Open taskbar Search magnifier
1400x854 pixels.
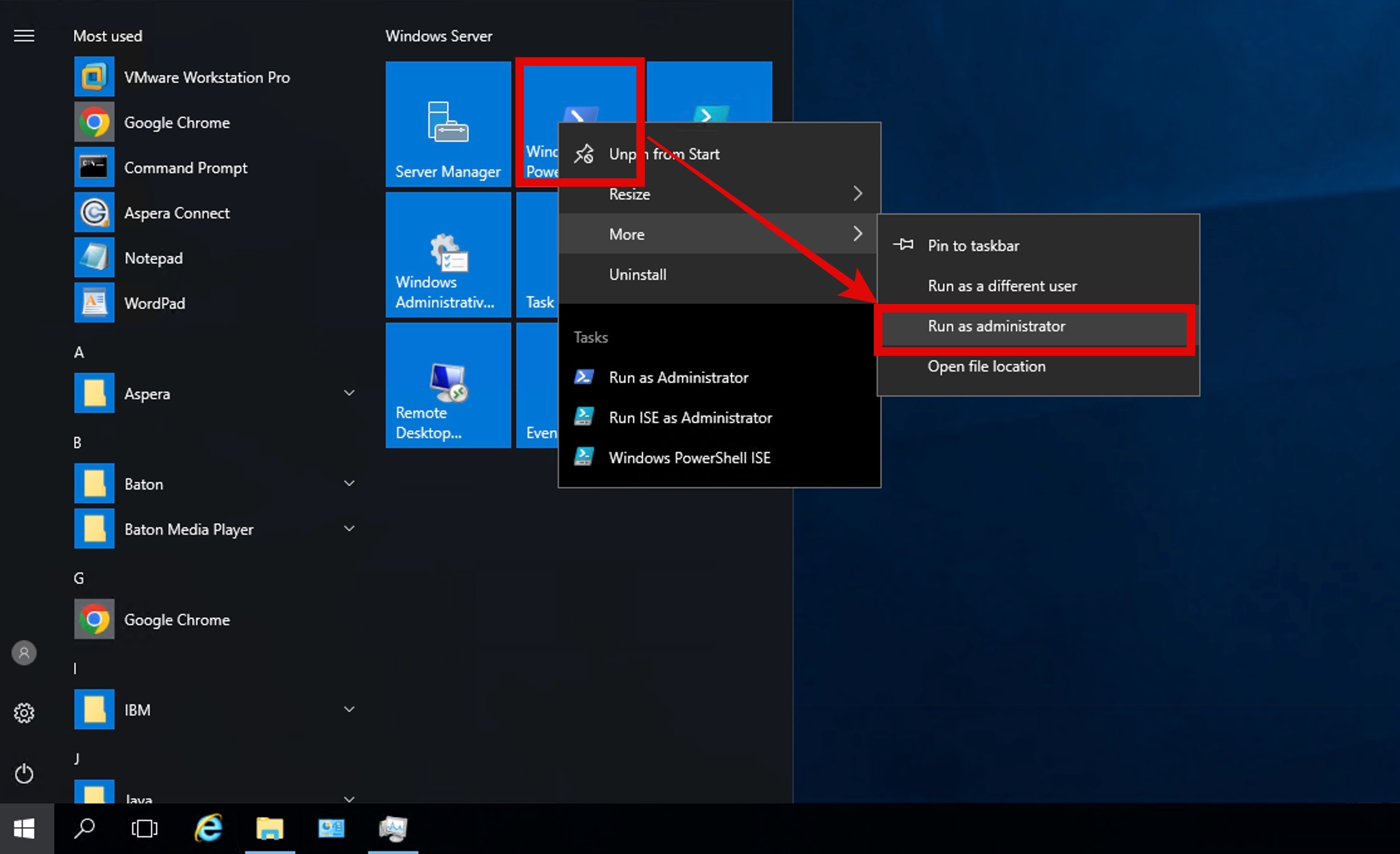[x=84, y=829]
